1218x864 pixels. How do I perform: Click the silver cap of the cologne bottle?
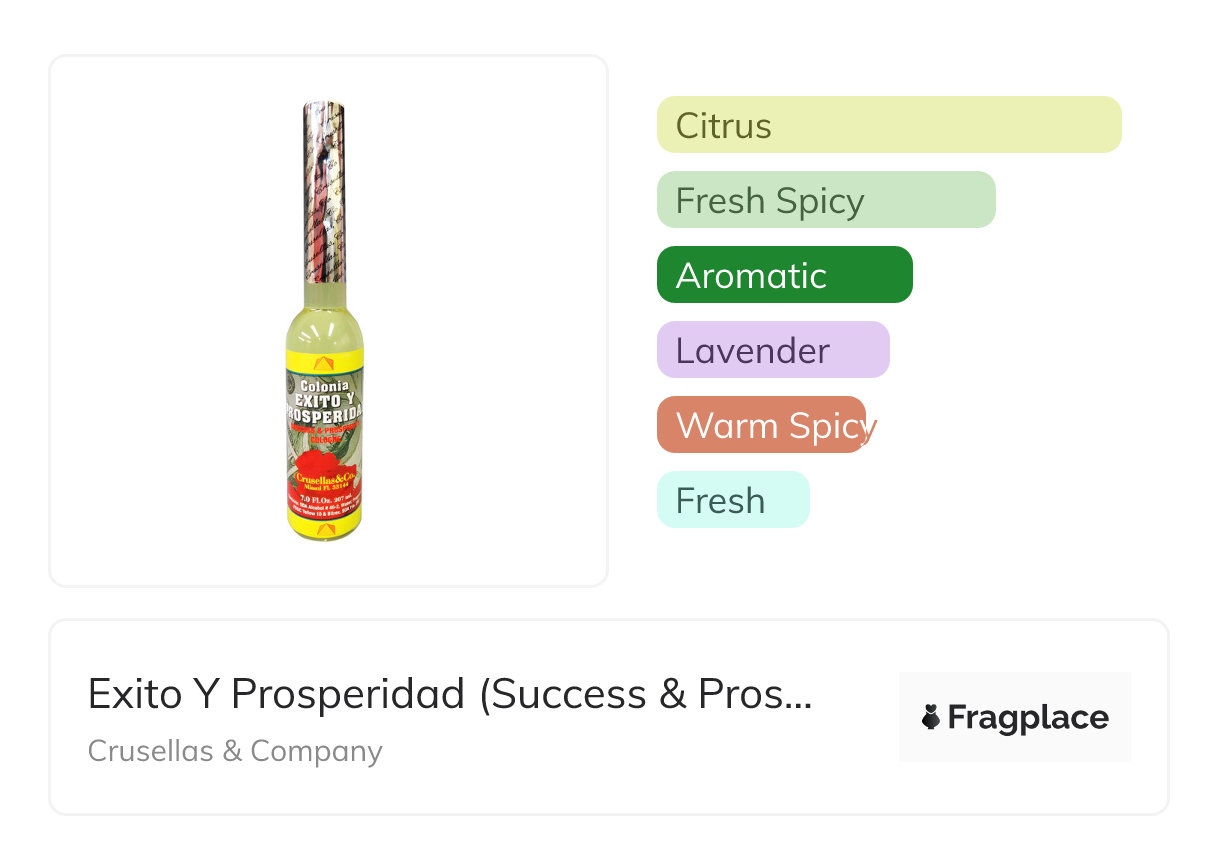324,190
